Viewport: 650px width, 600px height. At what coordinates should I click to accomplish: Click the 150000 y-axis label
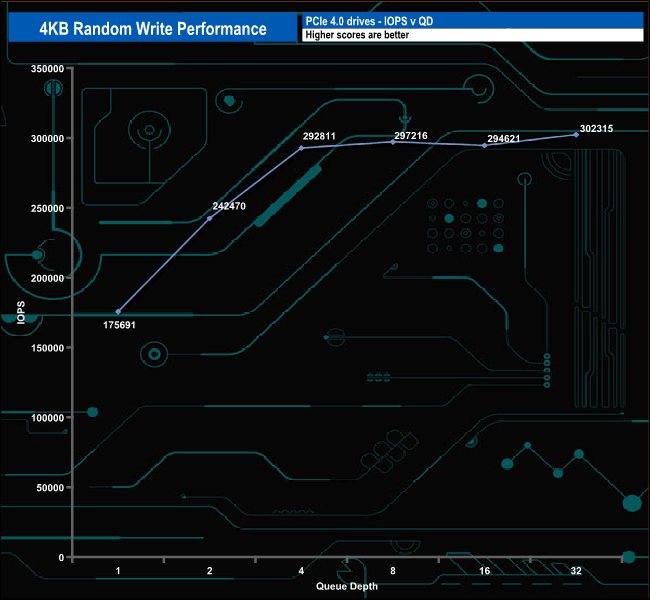[47, 348]
